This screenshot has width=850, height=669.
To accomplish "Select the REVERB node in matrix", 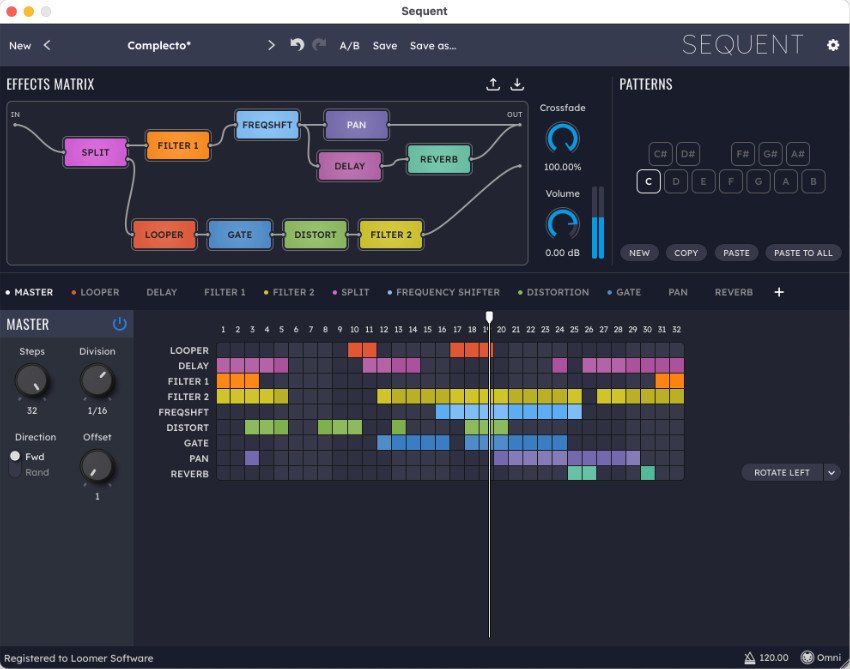I will click(439, 159).
